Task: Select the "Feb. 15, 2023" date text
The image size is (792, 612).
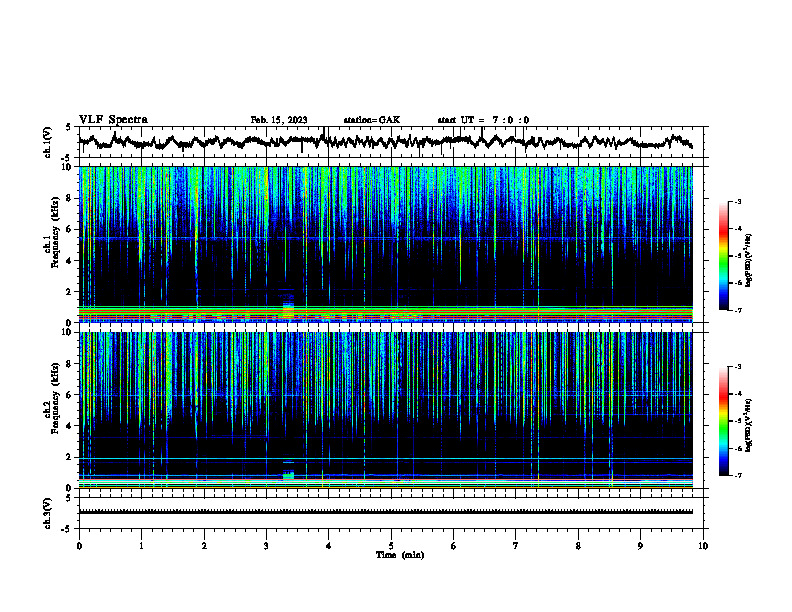Action: coord(279,120)
